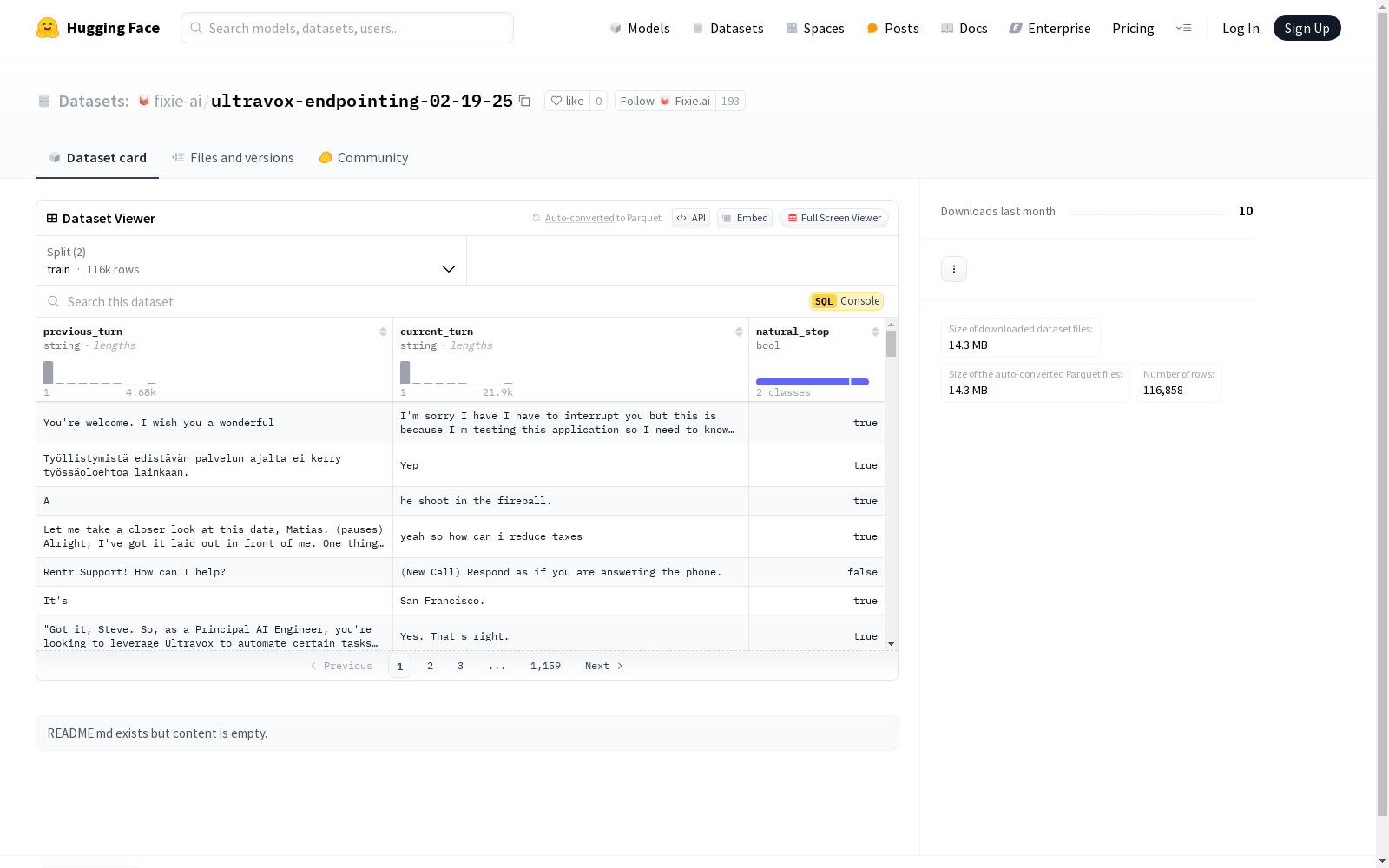Sort the natural_stop column

tap(875, 332)
